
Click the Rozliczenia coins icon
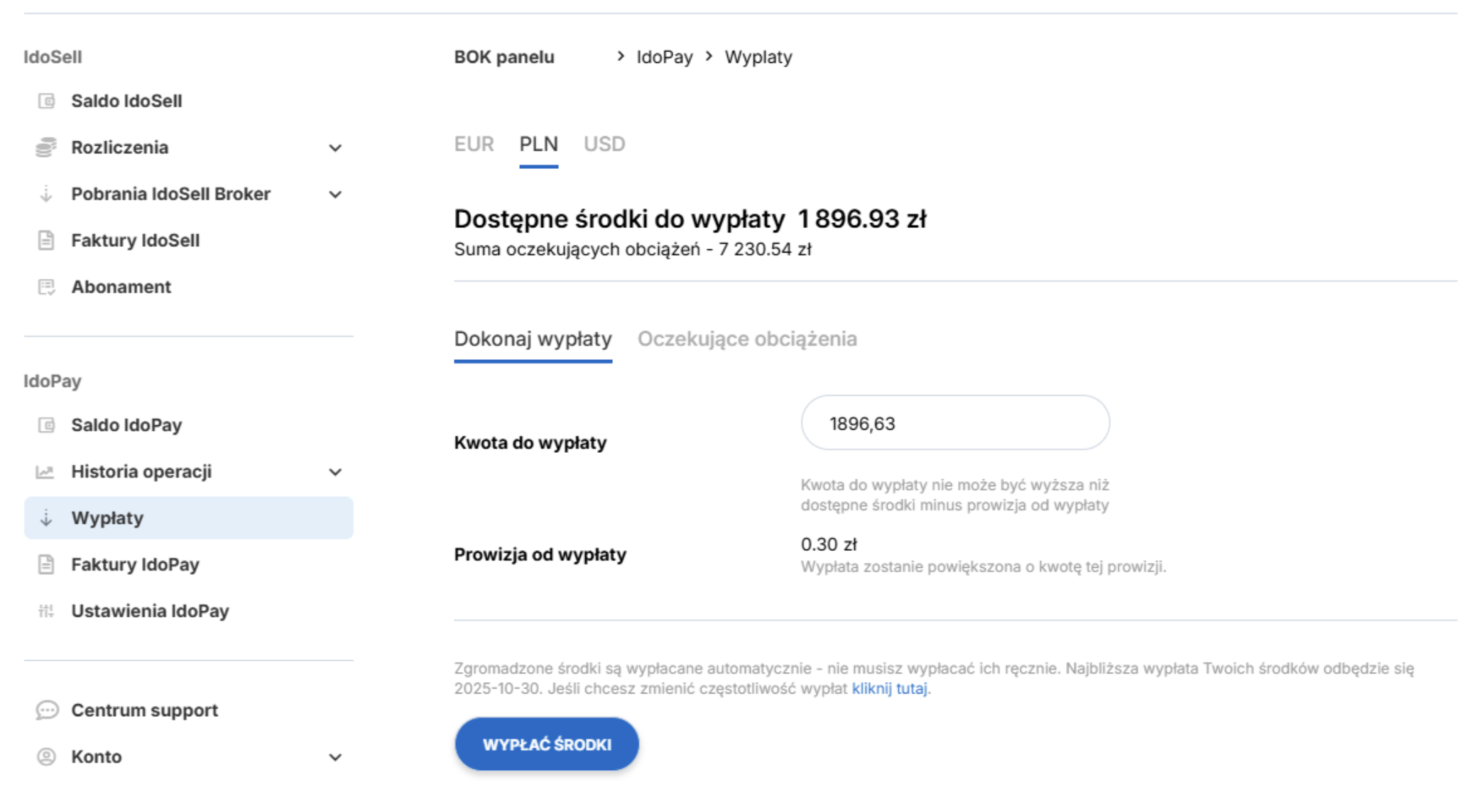click(46, 148)
